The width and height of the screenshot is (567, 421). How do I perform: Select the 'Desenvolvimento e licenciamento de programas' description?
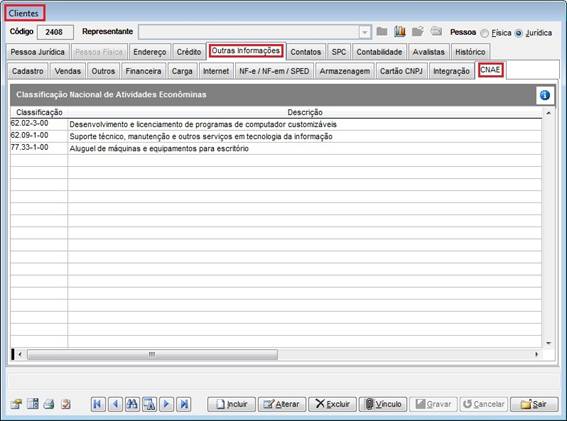[x=304, y=124]
